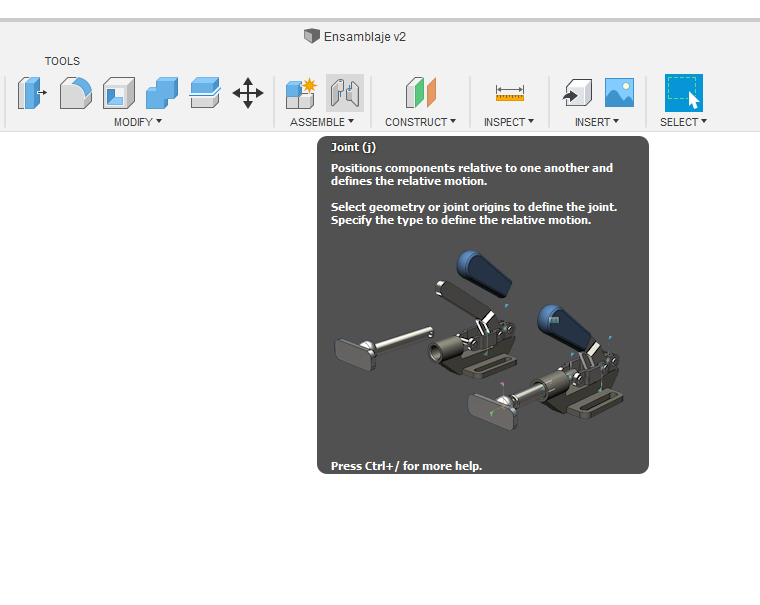Viewport: 760px width, 605px height.
Task: Open the SELECT dropdown
Action: click(683, 122)
